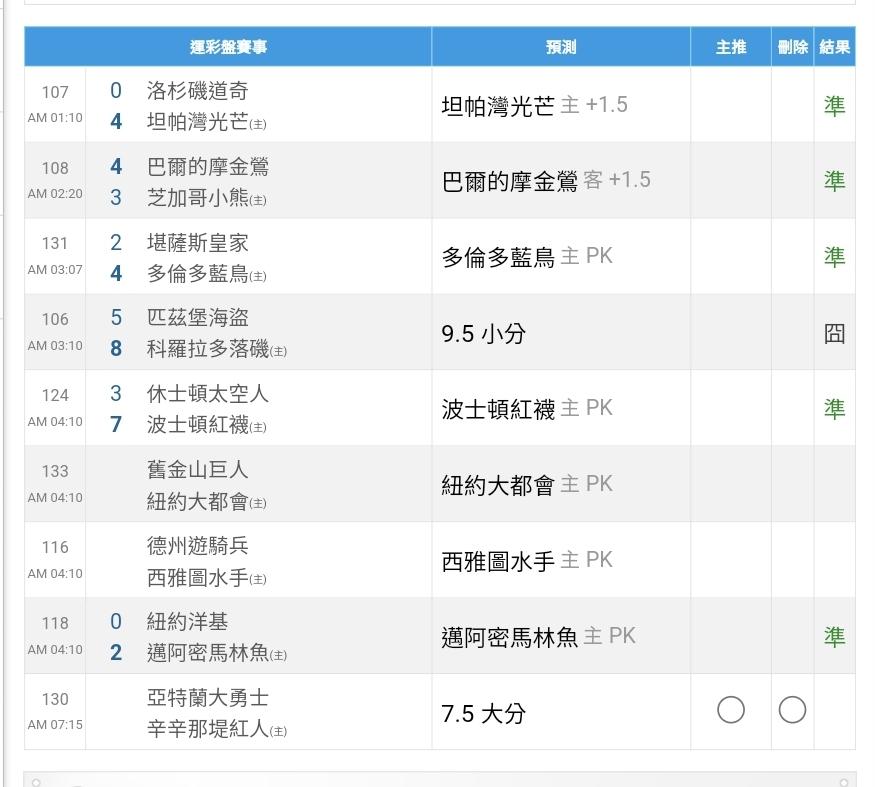This screenshot has height=787, width=875.
Task: Click prediction 巴爾的摩金鶯 客 +1.5
Action: click(546, 181)
